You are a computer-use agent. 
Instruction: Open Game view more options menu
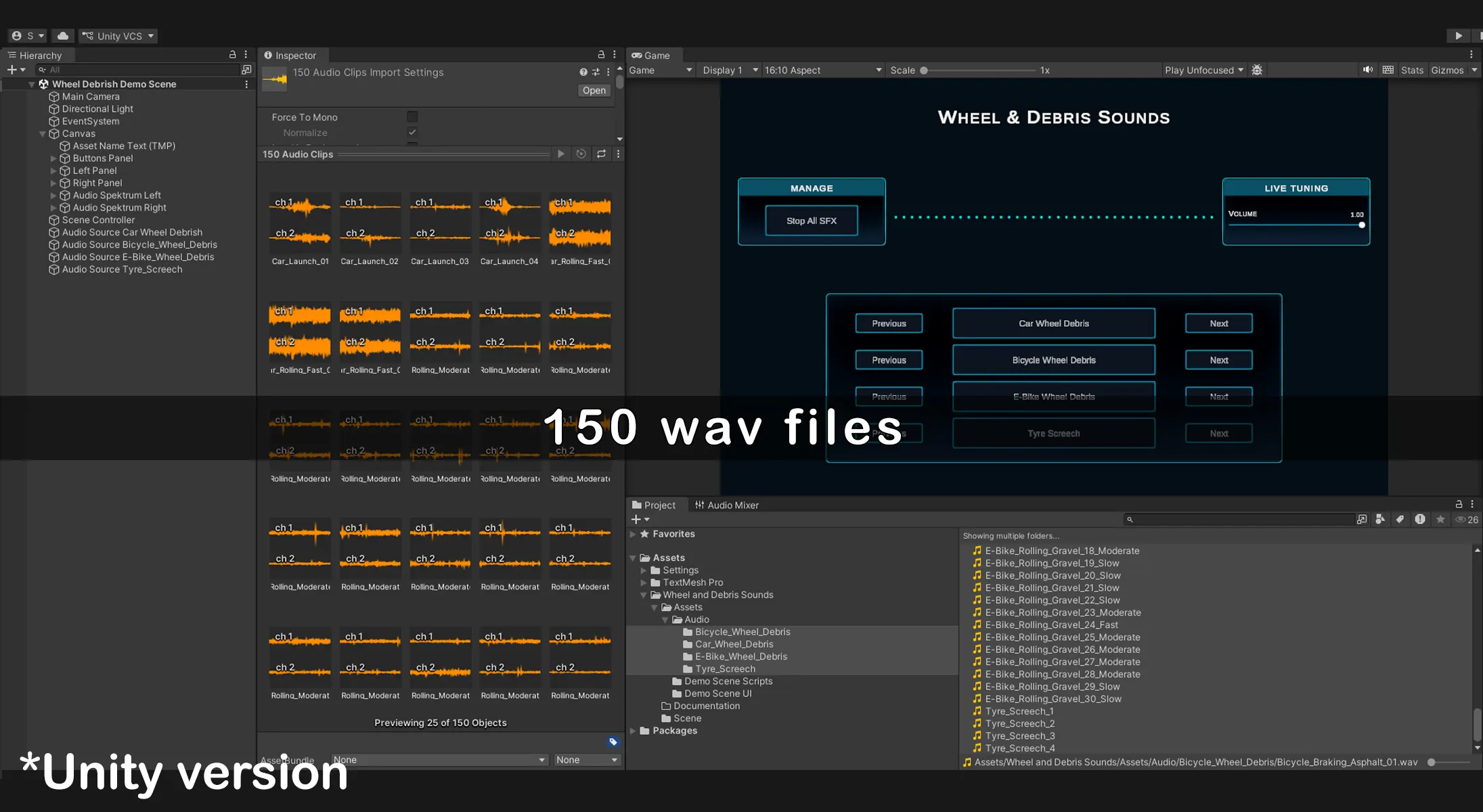pyautogui.click(x=1471, y=55)
